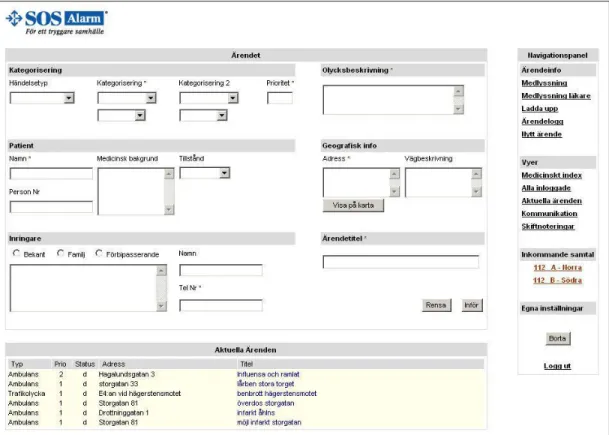Open the Kommunikation view
Screen dimensions: 609x435
[x=549, y=214]
